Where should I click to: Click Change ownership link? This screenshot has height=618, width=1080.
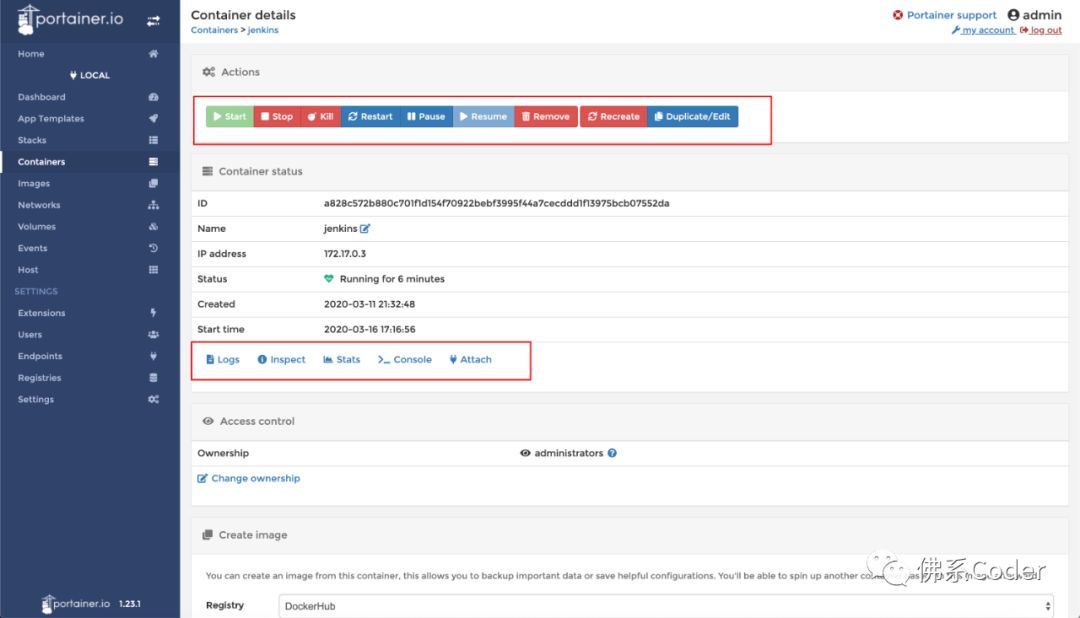(249, 478)
